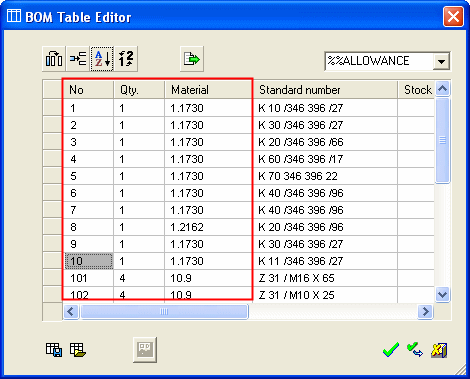This screenshot has height=379, width=470.
Task: Toggle the A-Z sort button
Action: pyautogui.click(x=102, y=59)
